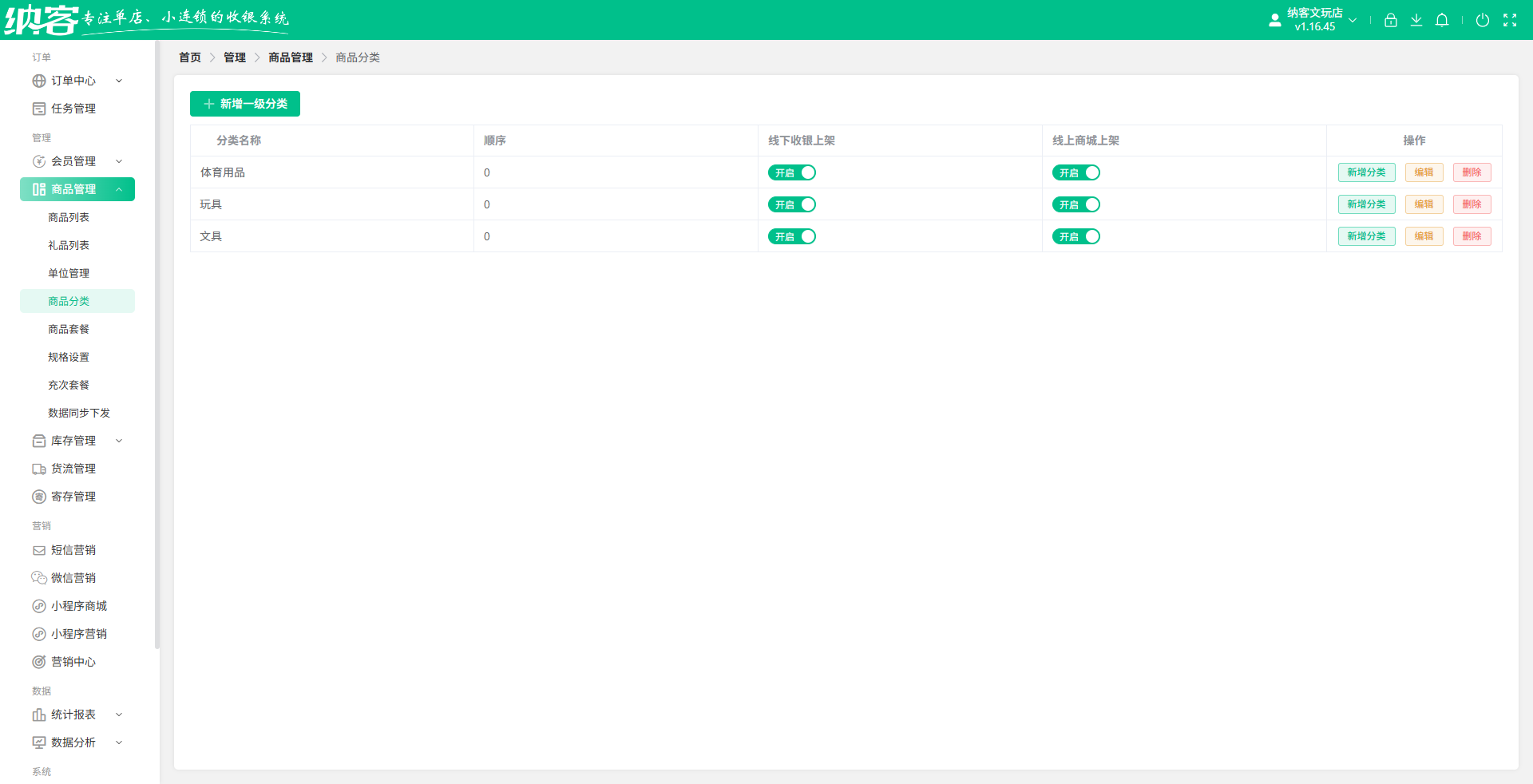
Task: Click 新增分类 for 文具 row
Action: [1367, 236]
